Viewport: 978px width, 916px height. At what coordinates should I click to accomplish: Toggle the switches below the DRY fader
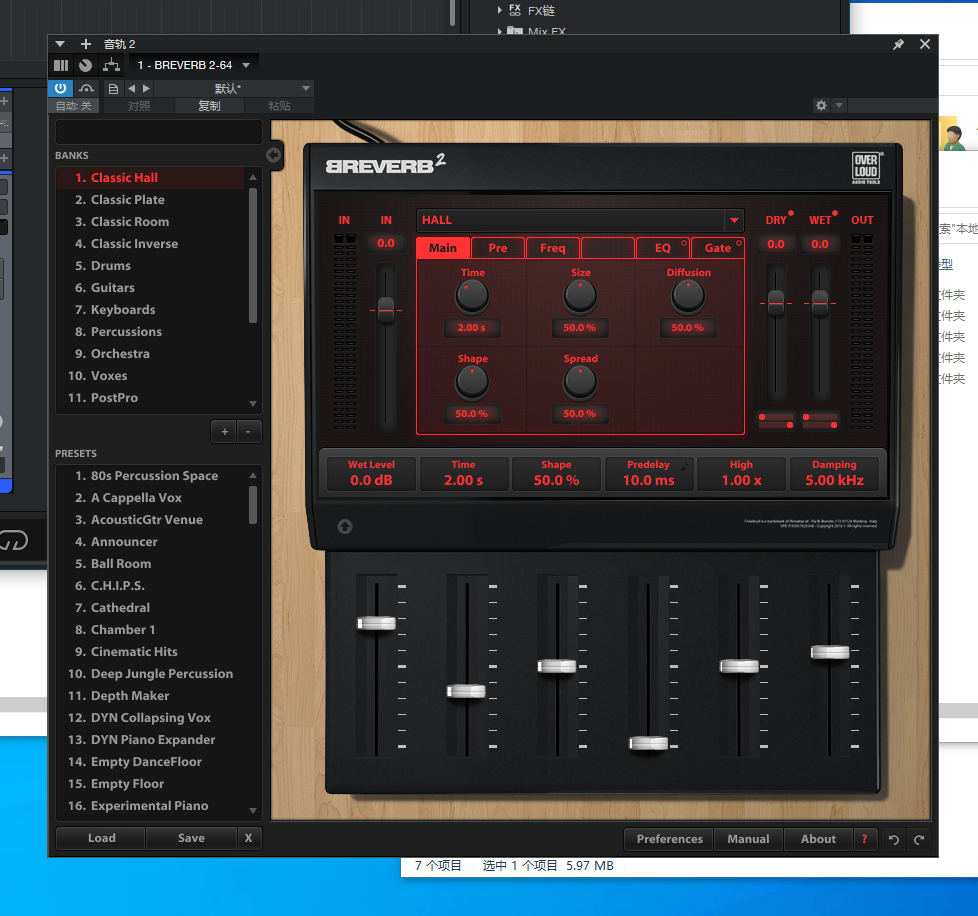tap(776, 421)
